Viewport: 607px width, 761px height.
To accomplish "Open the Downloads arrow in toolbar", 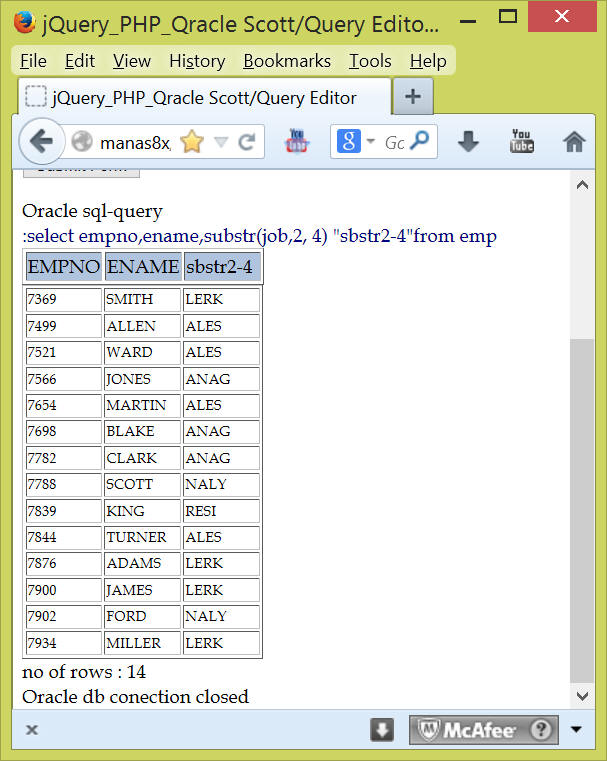I will pyautogui.click(x=468, y=141).
